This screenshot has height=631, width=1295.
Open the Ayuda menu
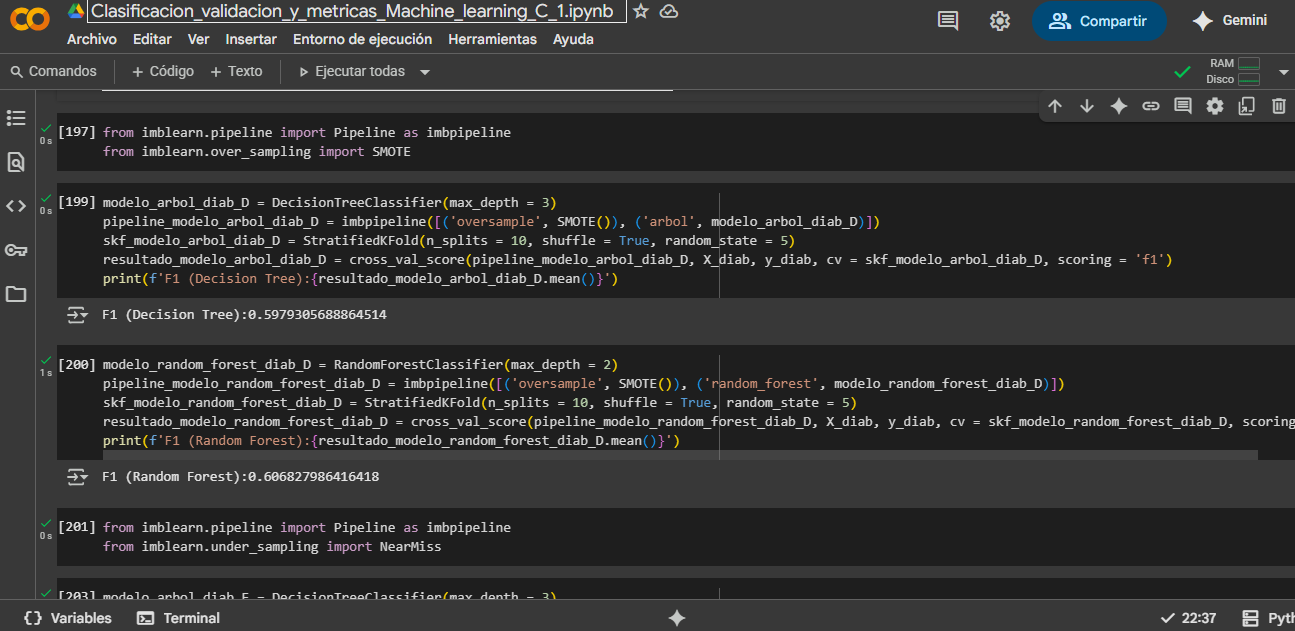coord(573,39)
